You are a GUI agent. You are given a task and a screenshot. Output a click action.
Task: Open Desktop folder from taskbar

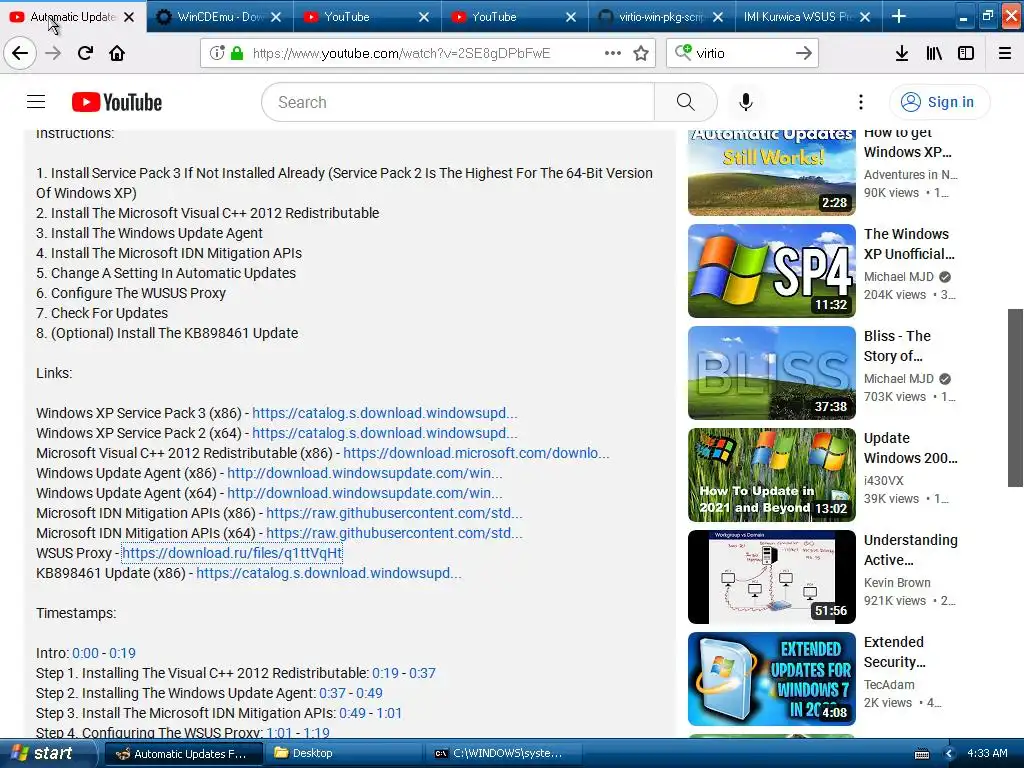click(343, 754)
